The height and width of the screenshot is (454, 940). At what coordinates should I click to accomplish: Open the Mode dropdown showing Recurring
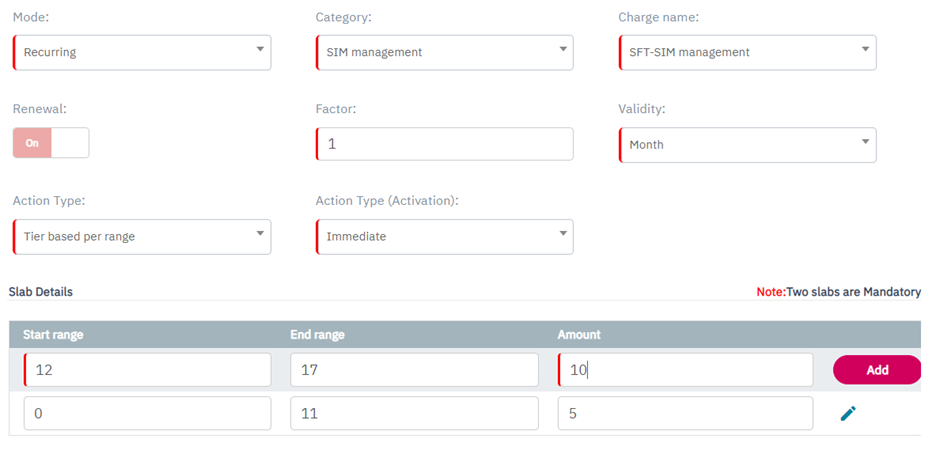pos(141,52)
